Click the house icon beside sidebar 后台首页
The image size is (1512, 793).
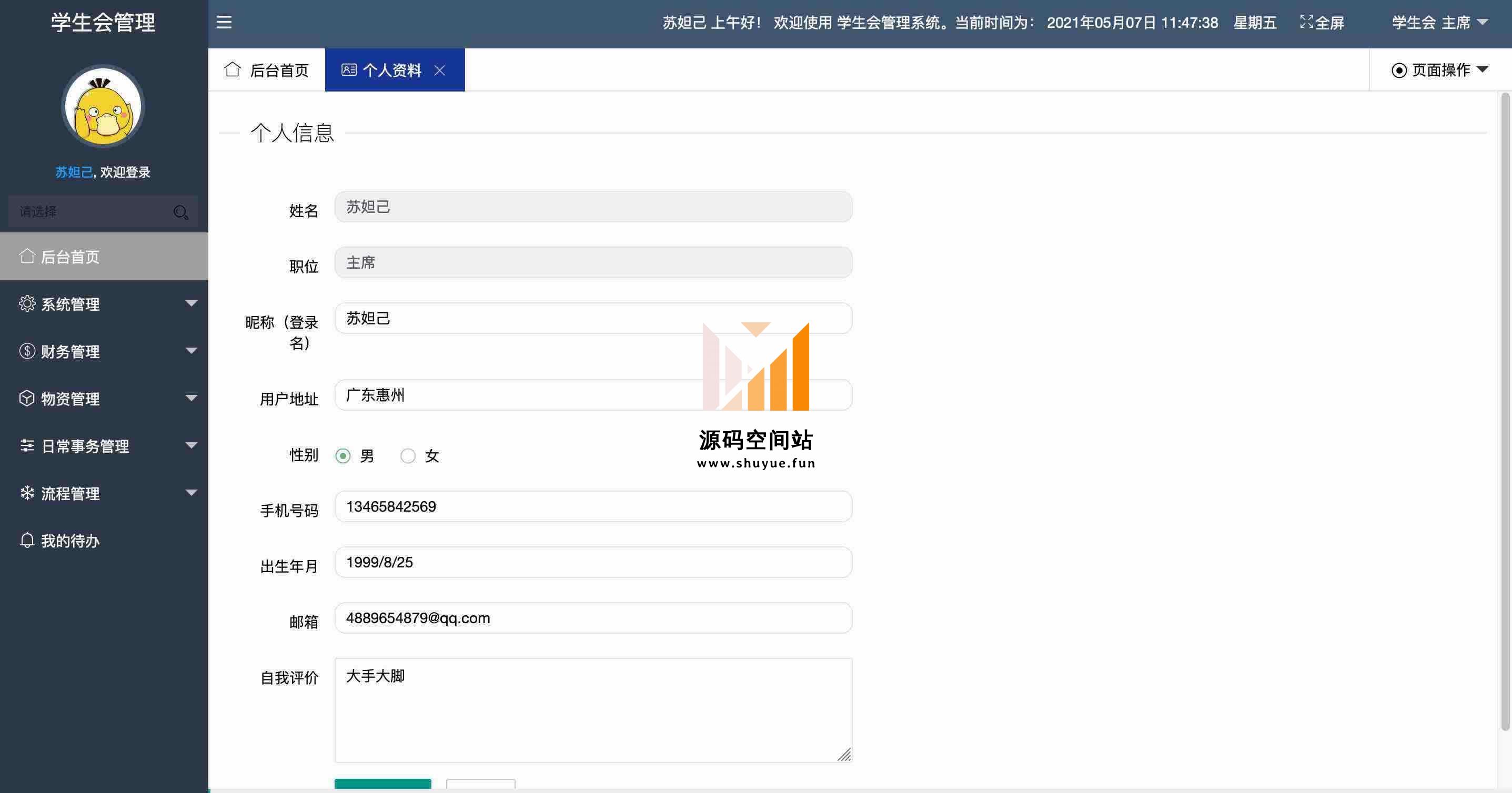(x=27, y=256)
